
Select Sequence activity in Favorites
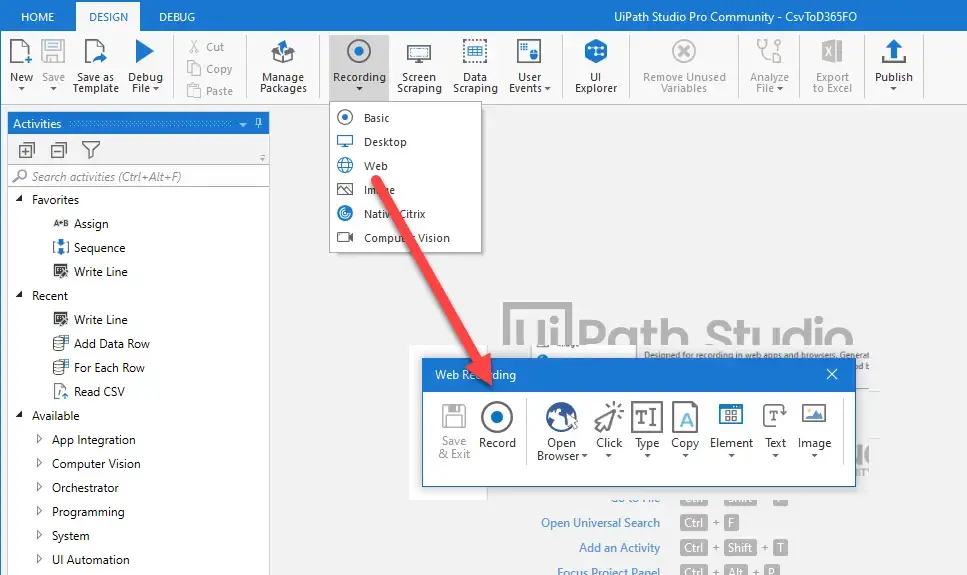tap(89, 247)
